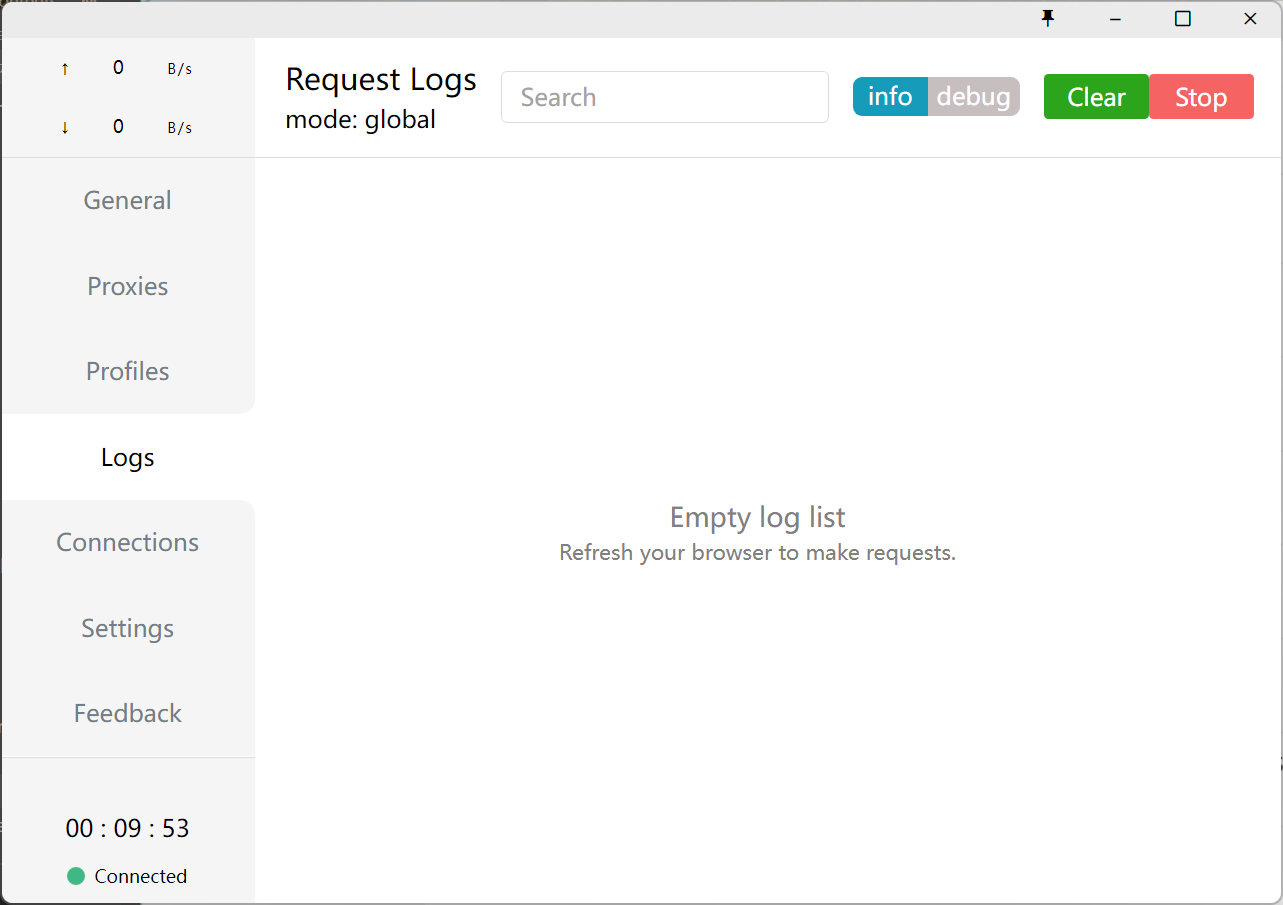Close the window with X
1283x905 pixels.
(x=1250, y=19)
